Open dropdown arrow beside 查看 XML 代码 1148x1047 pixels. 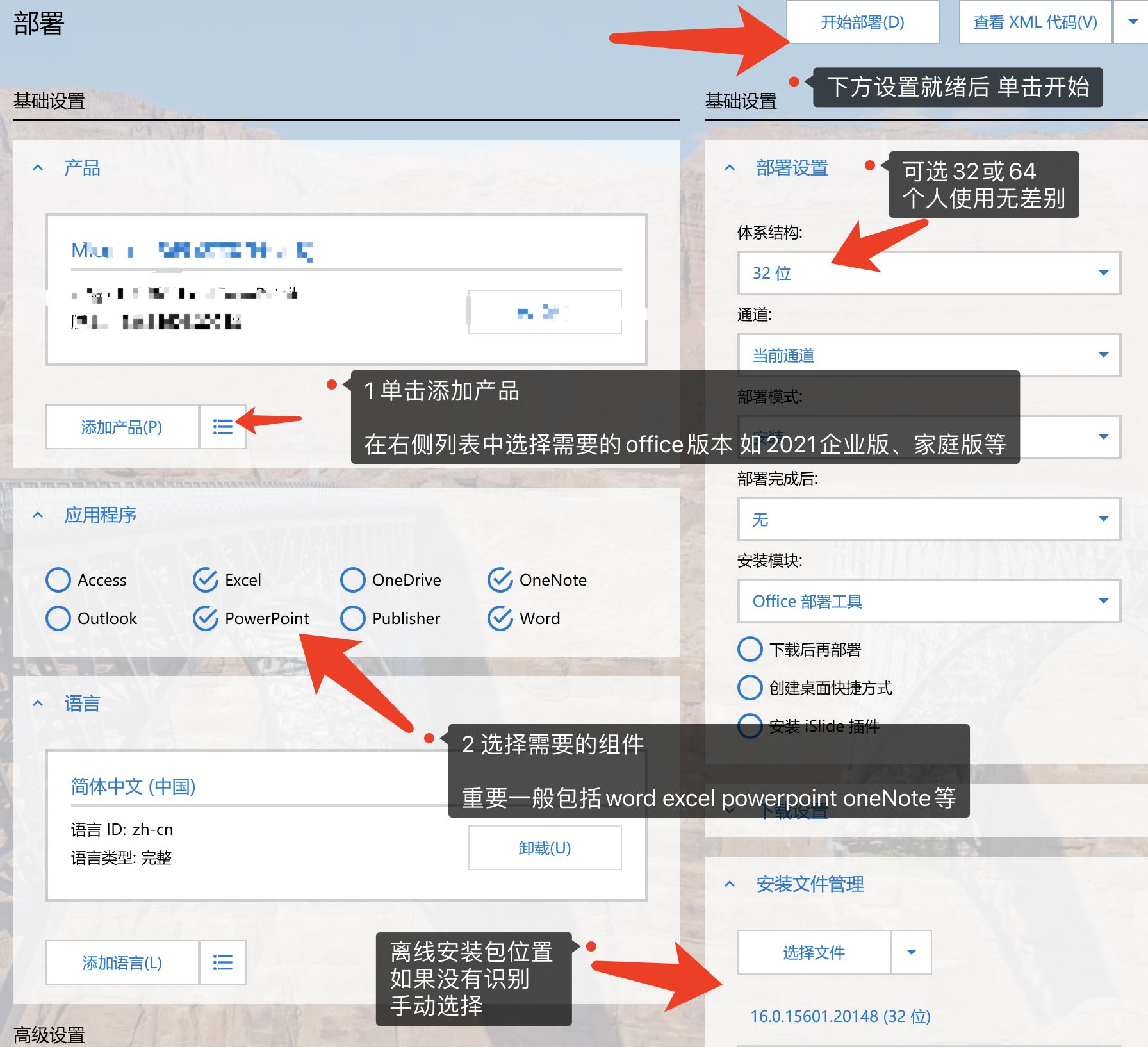[x=1132, y=22]
